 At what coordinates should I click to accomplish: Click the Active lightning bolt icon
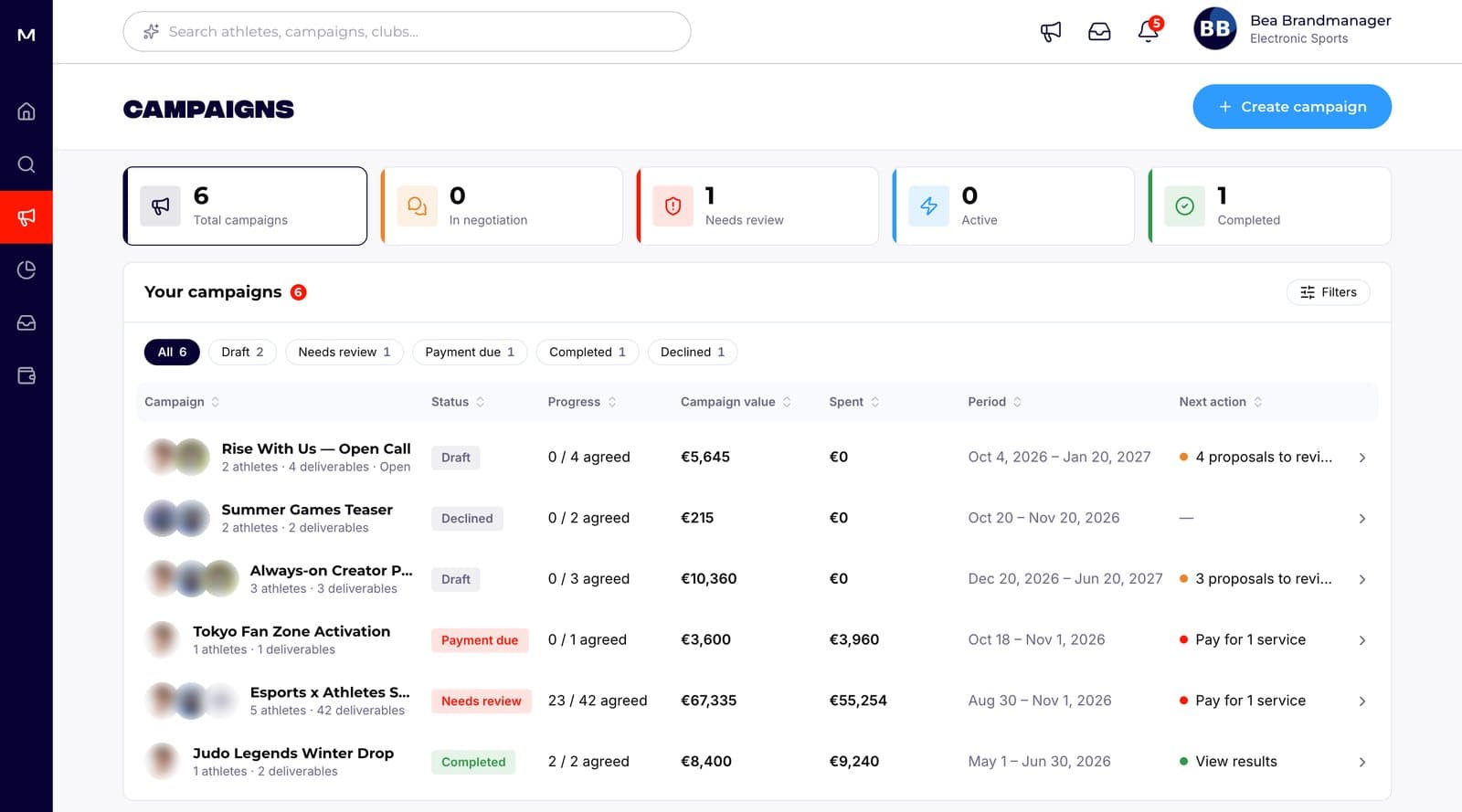click(x=928, y=206)
